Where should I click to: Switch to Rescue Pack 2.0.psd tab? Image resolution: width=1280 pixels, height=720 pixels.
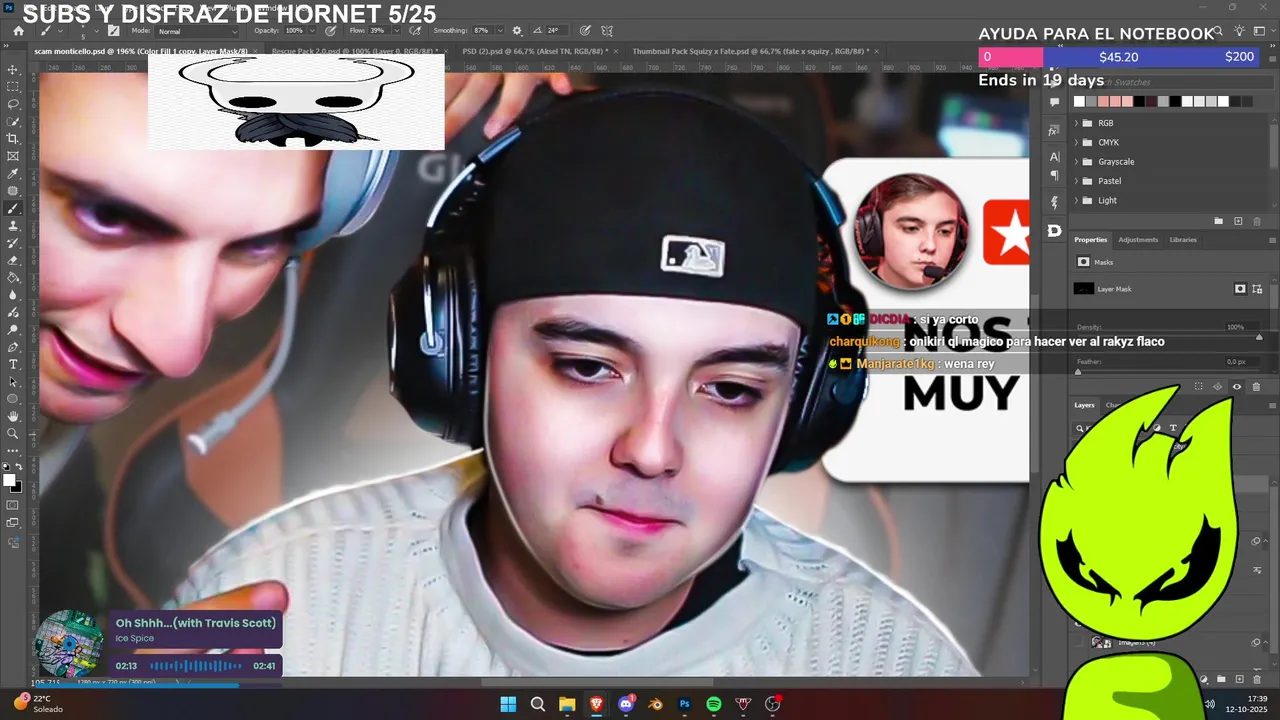point(353,51)
